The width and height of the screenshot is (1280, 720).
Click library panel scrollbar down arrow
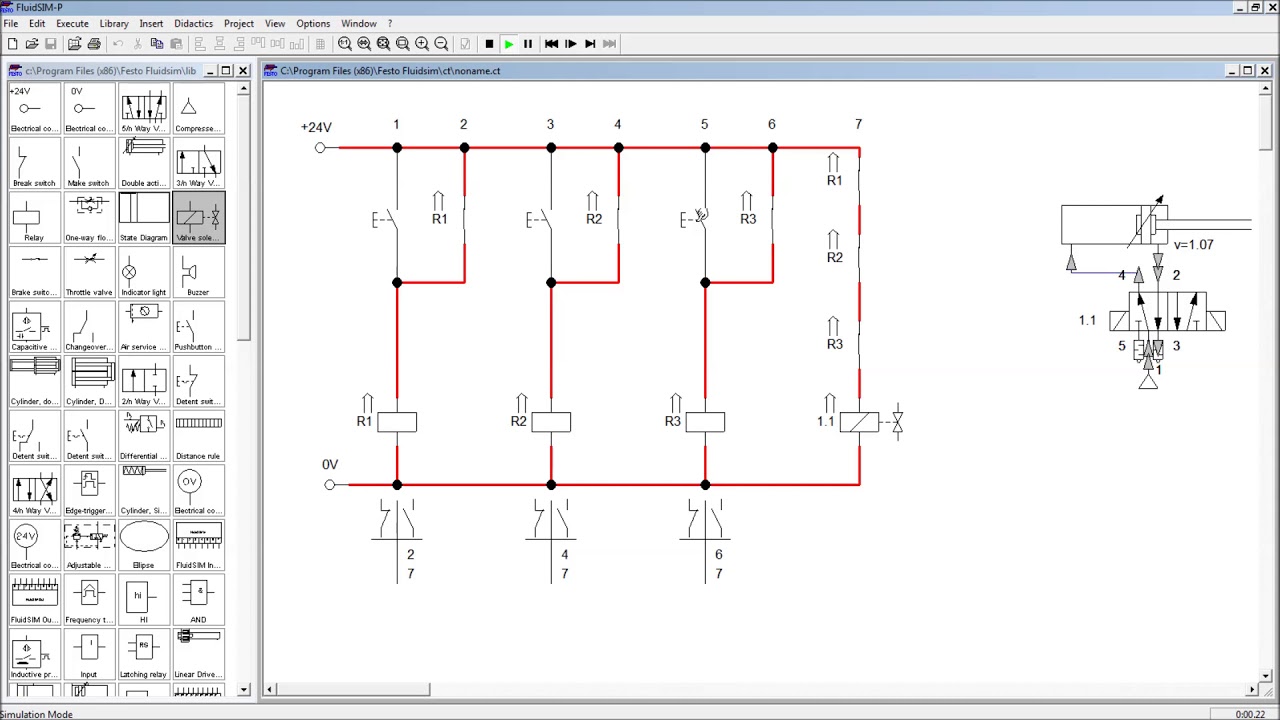point(244,689)
